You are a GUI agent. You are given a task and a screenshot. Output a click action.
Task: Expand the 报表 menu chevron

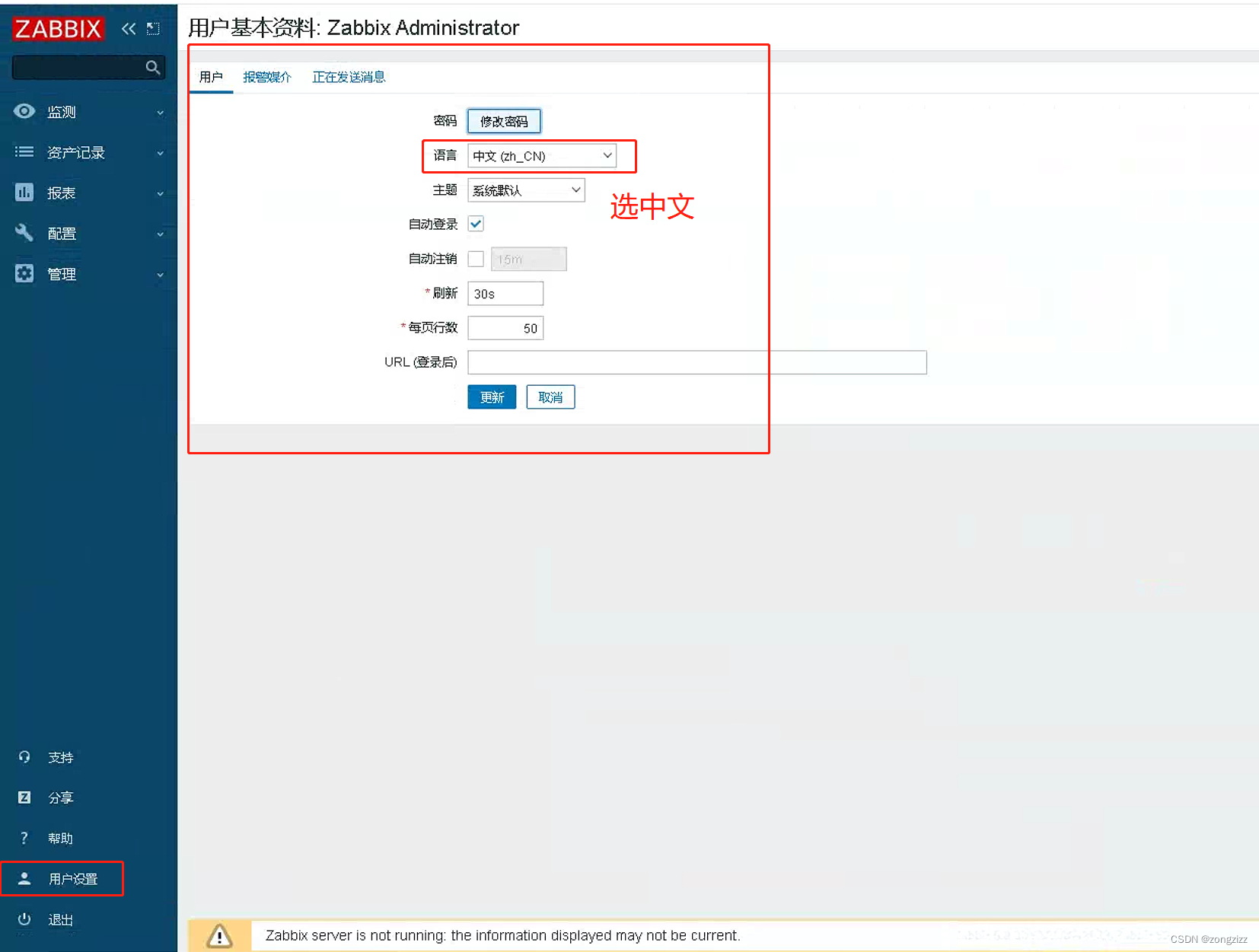[161, 193]
